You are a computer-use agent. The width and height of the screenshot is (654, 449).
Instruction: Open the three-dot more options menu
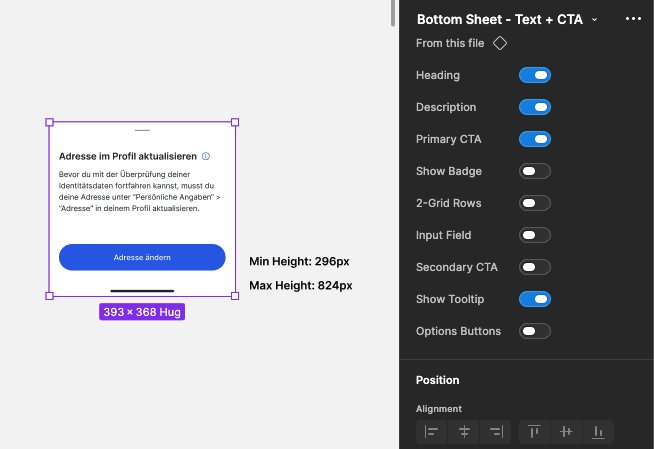tap(633, 19)
